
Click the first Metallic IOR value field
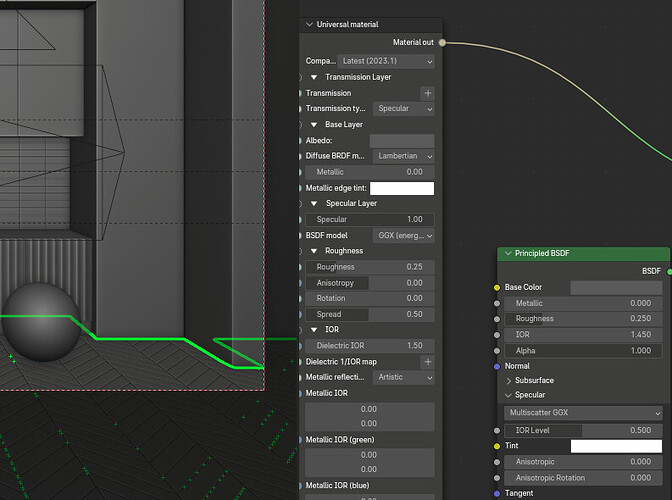click(369, 409)
